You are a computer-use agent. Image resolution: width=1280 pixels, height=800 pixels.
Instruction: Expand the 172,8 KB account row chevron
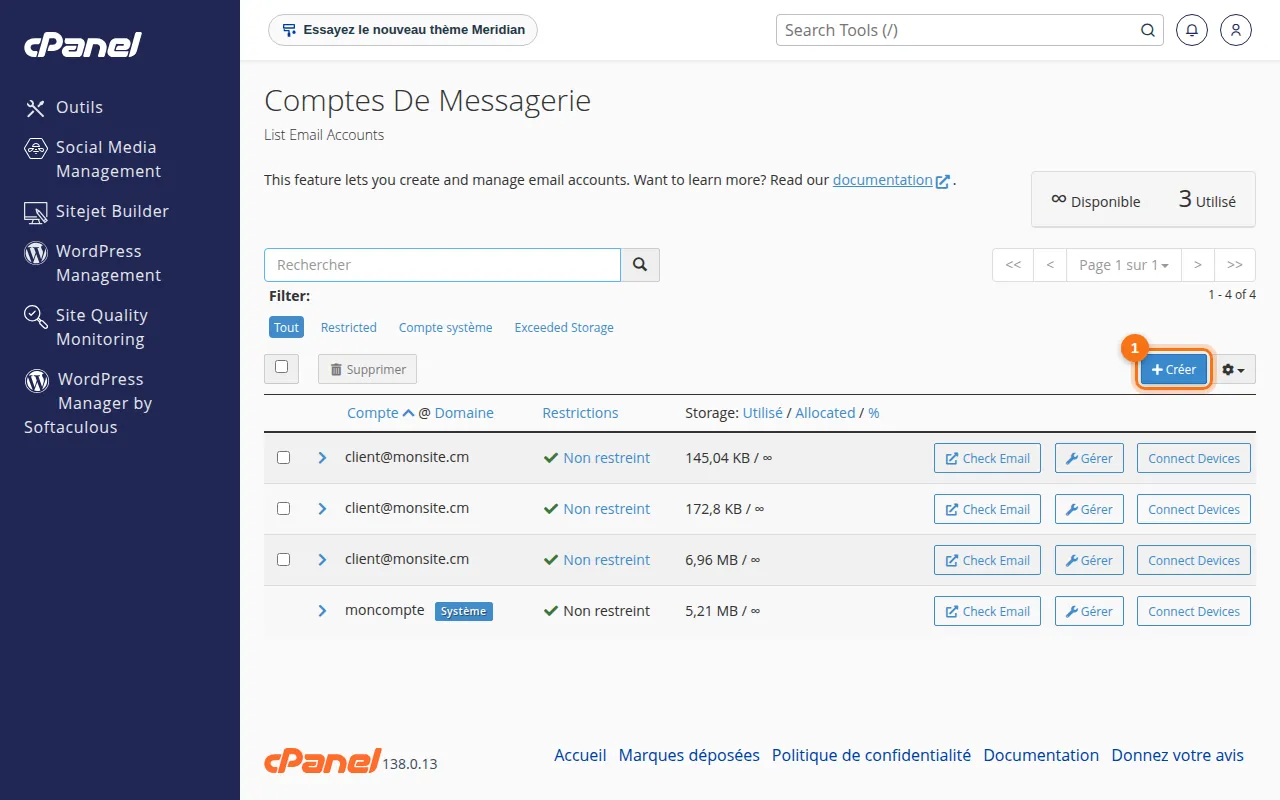[322, 508]
